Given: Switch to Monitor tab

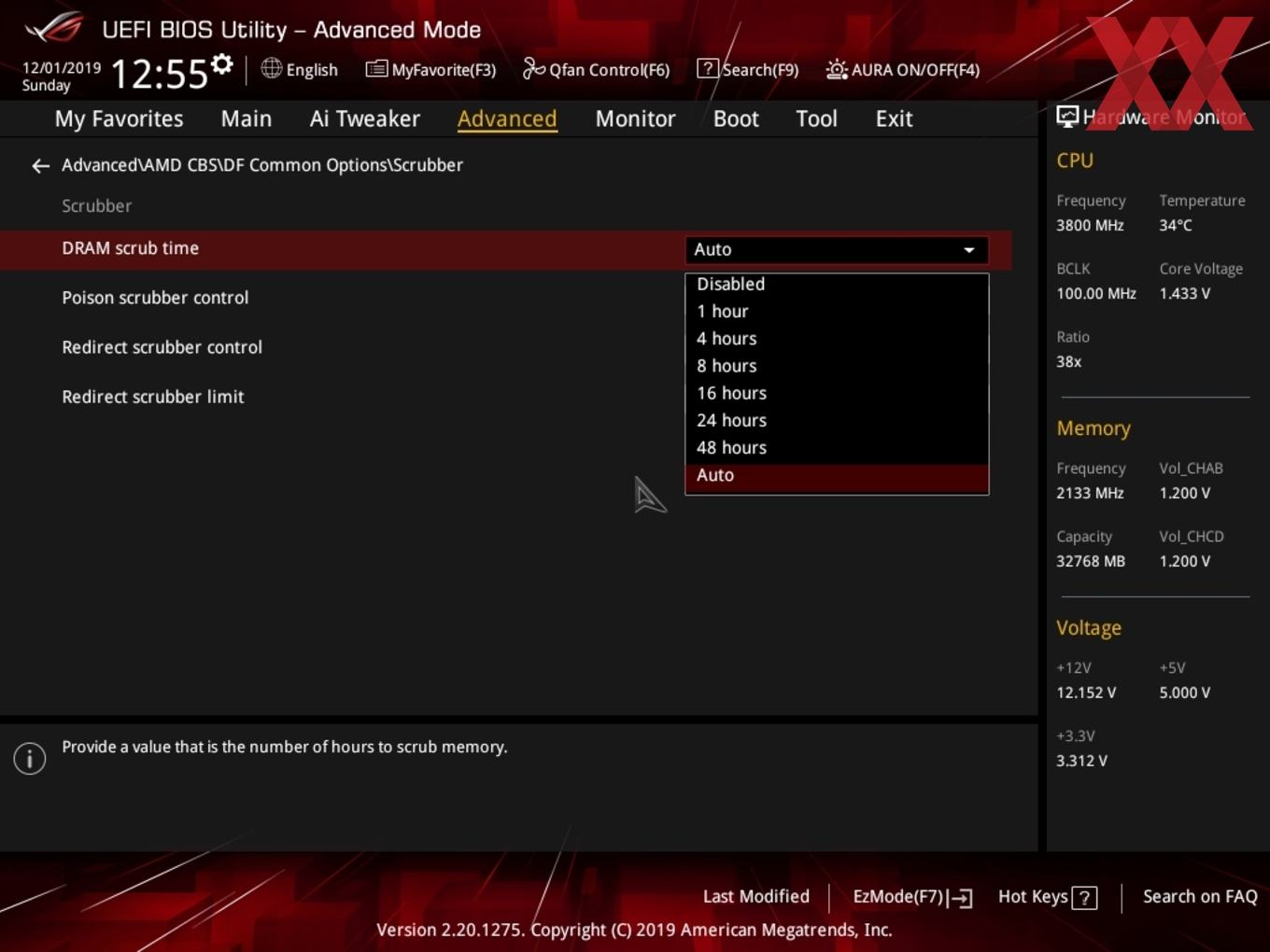Looking at the screenshot, I should [635, 119].
